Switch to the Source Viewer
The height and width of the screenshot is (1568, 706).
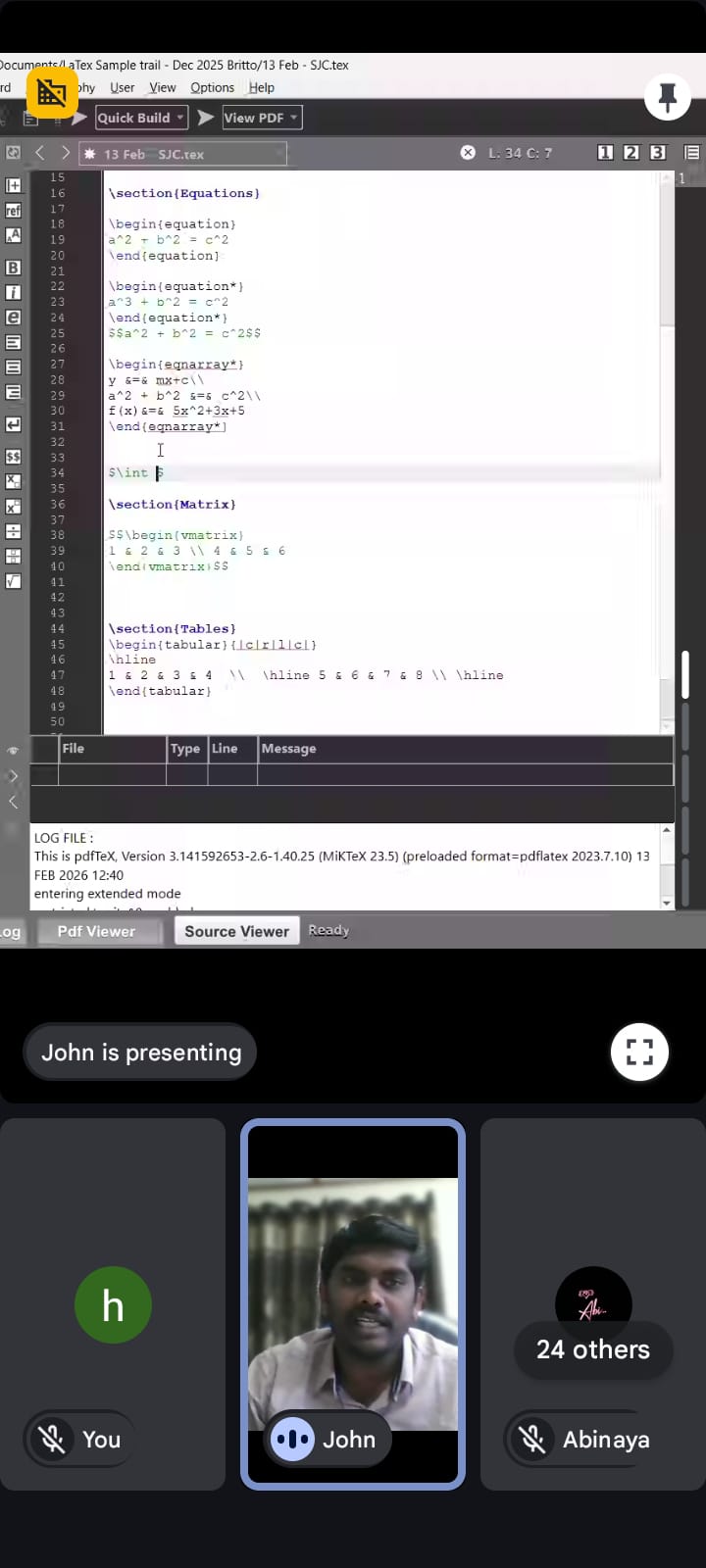pyautogui.click(x=236, y=931)
